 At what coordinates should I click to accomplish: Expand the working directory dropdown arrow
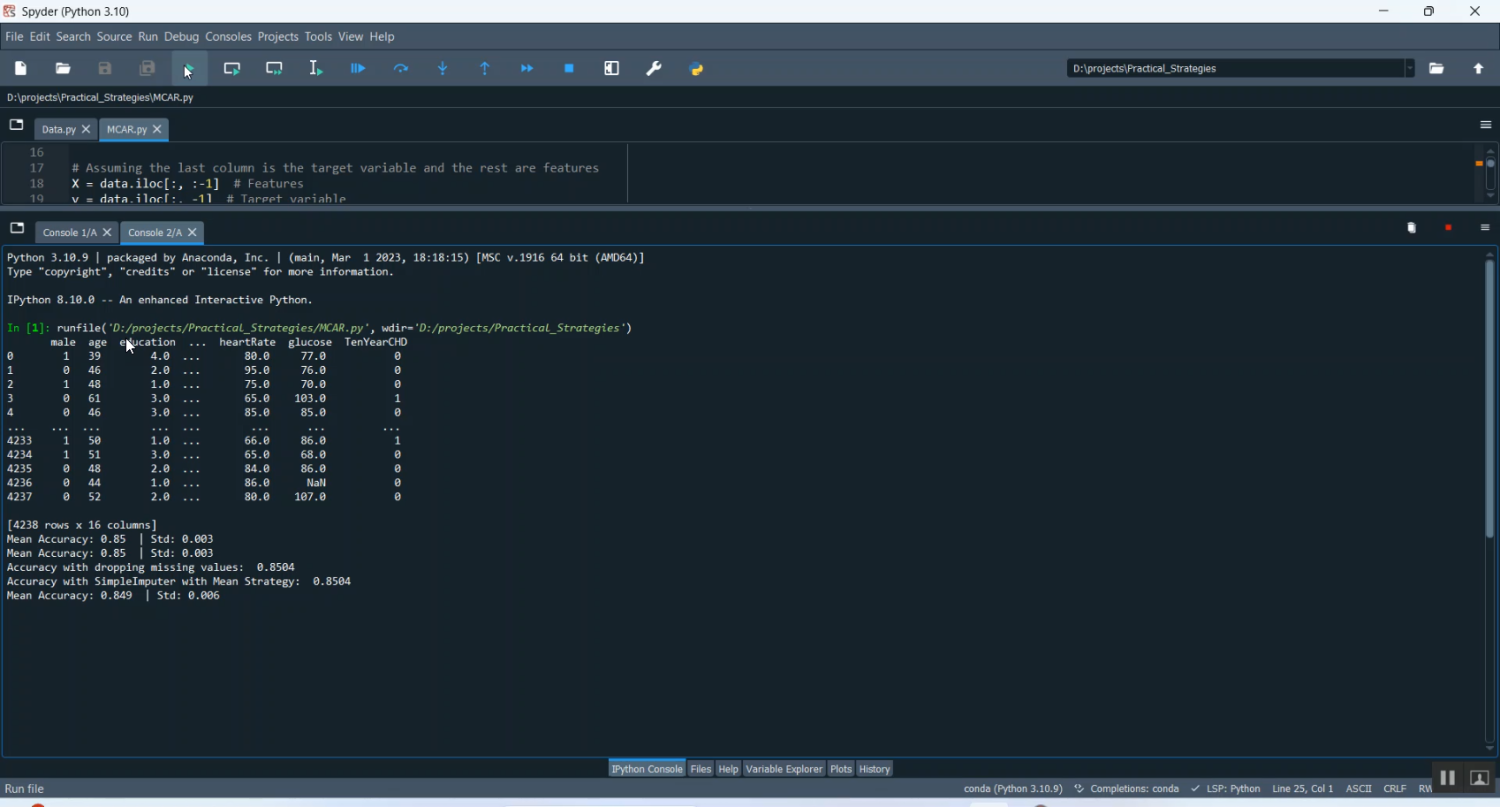click(x=1409, y=69)
